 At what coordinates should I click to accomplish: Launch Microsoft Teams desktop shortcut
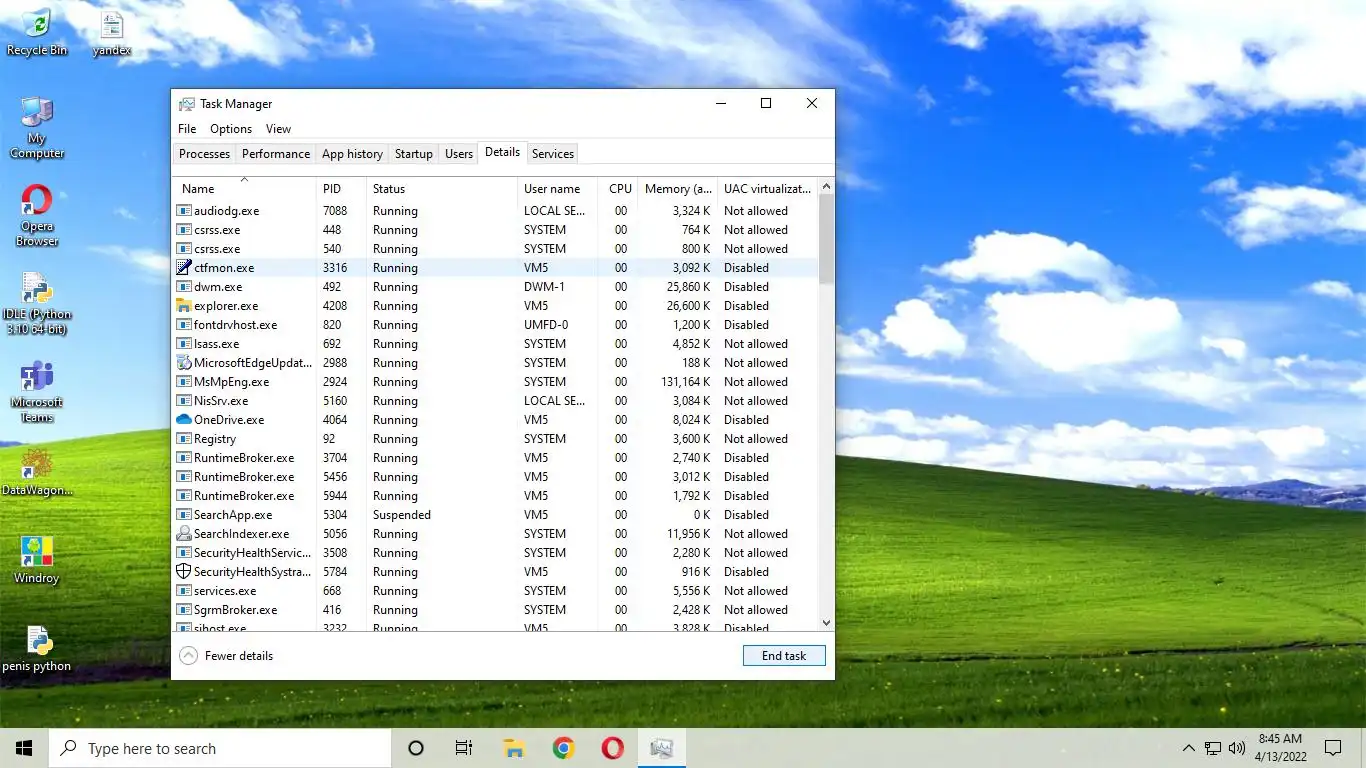37,391
